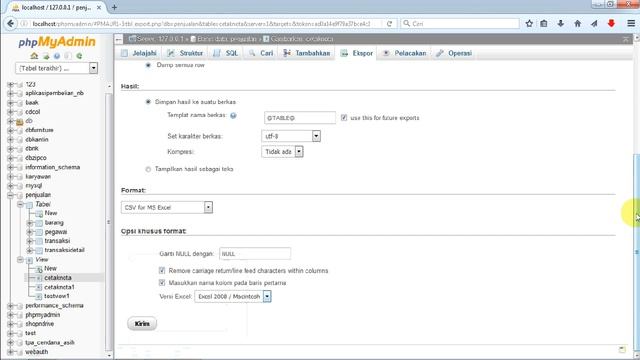Open the information_schema database
Image resolution: width=640 pixels, height=360 pixels.
pos(53,167)
